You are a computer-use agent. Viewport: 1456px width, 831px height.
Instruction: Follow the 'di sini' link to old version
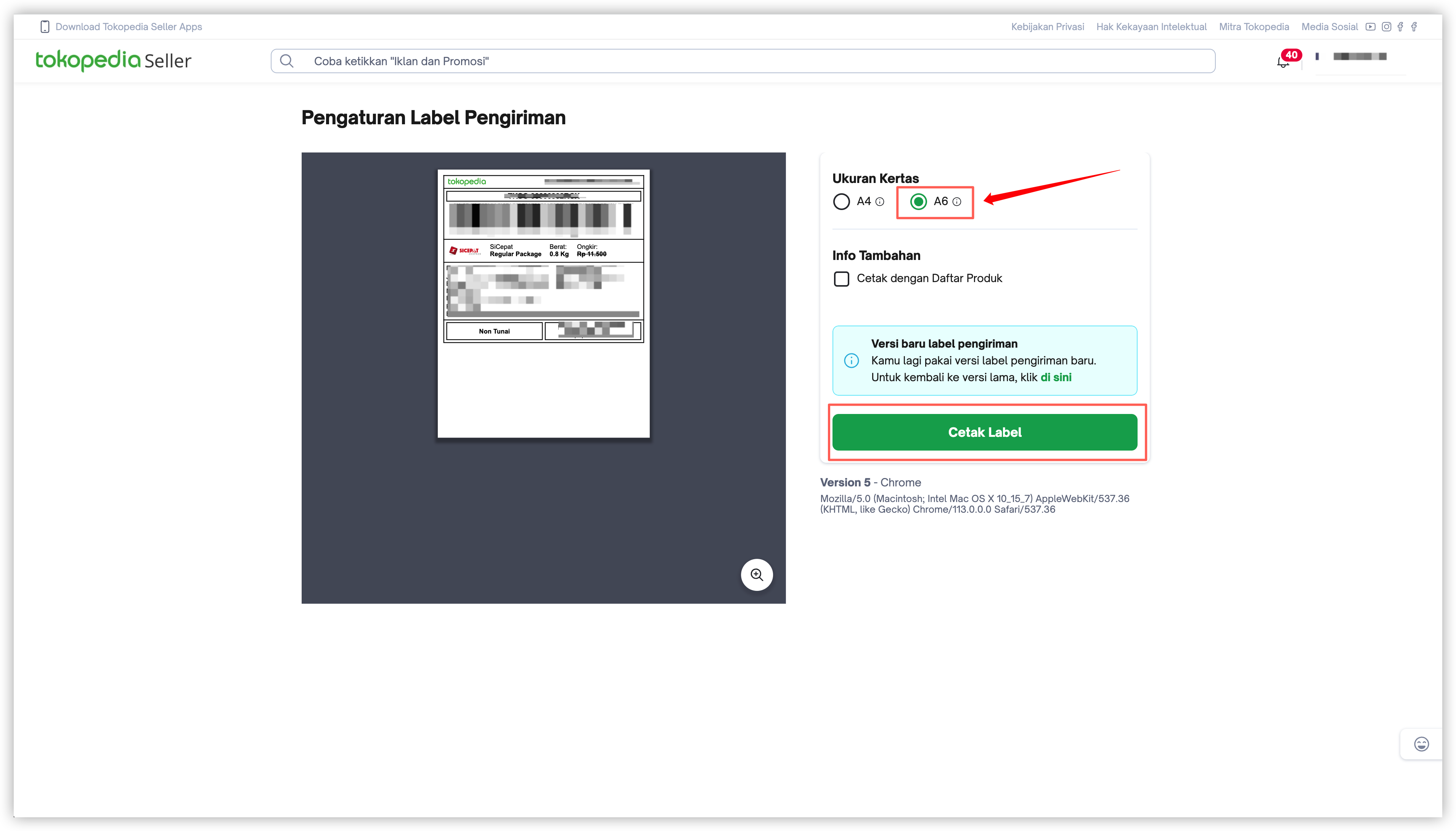[x=1056, y=377]
